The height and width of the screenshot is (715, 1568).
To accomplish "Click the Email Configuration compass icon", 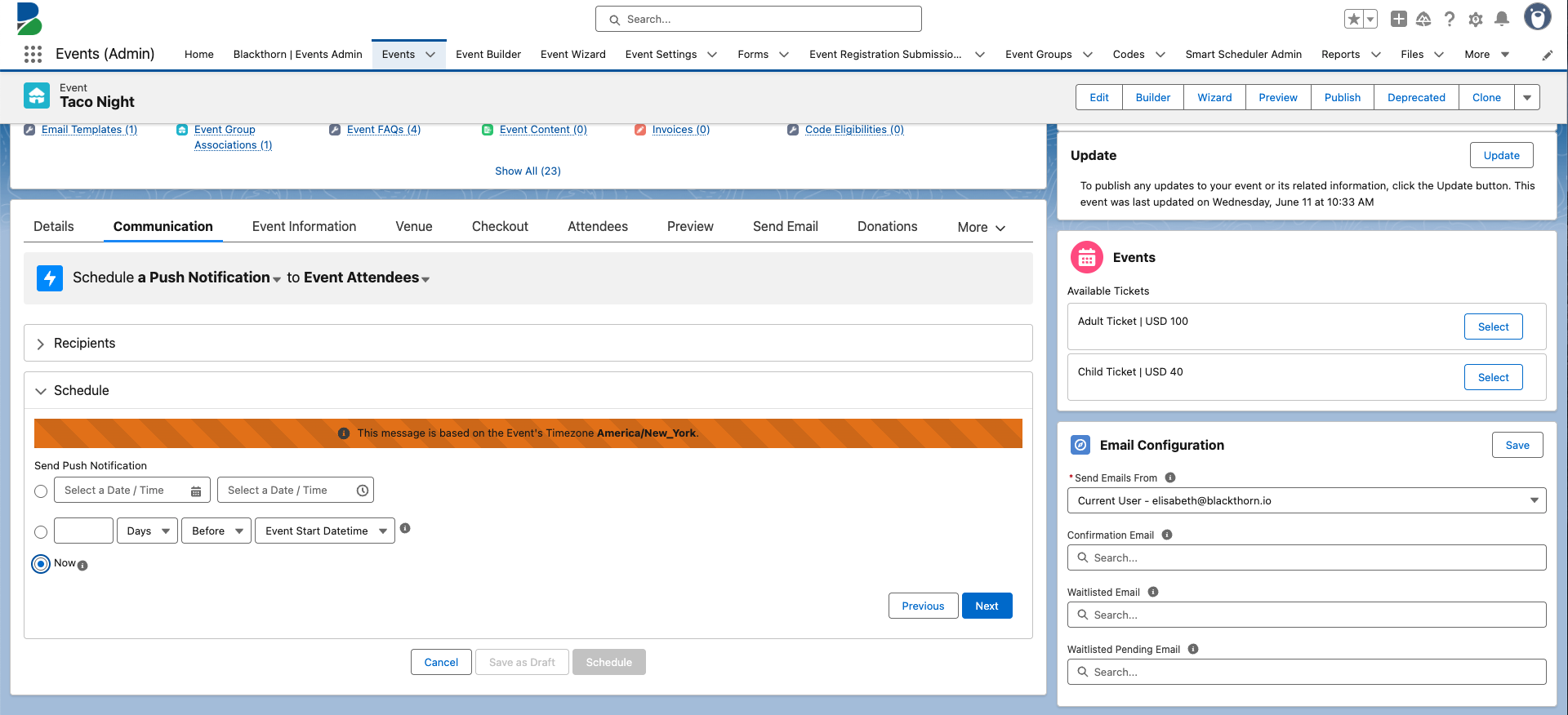I will coord(1080,445).
